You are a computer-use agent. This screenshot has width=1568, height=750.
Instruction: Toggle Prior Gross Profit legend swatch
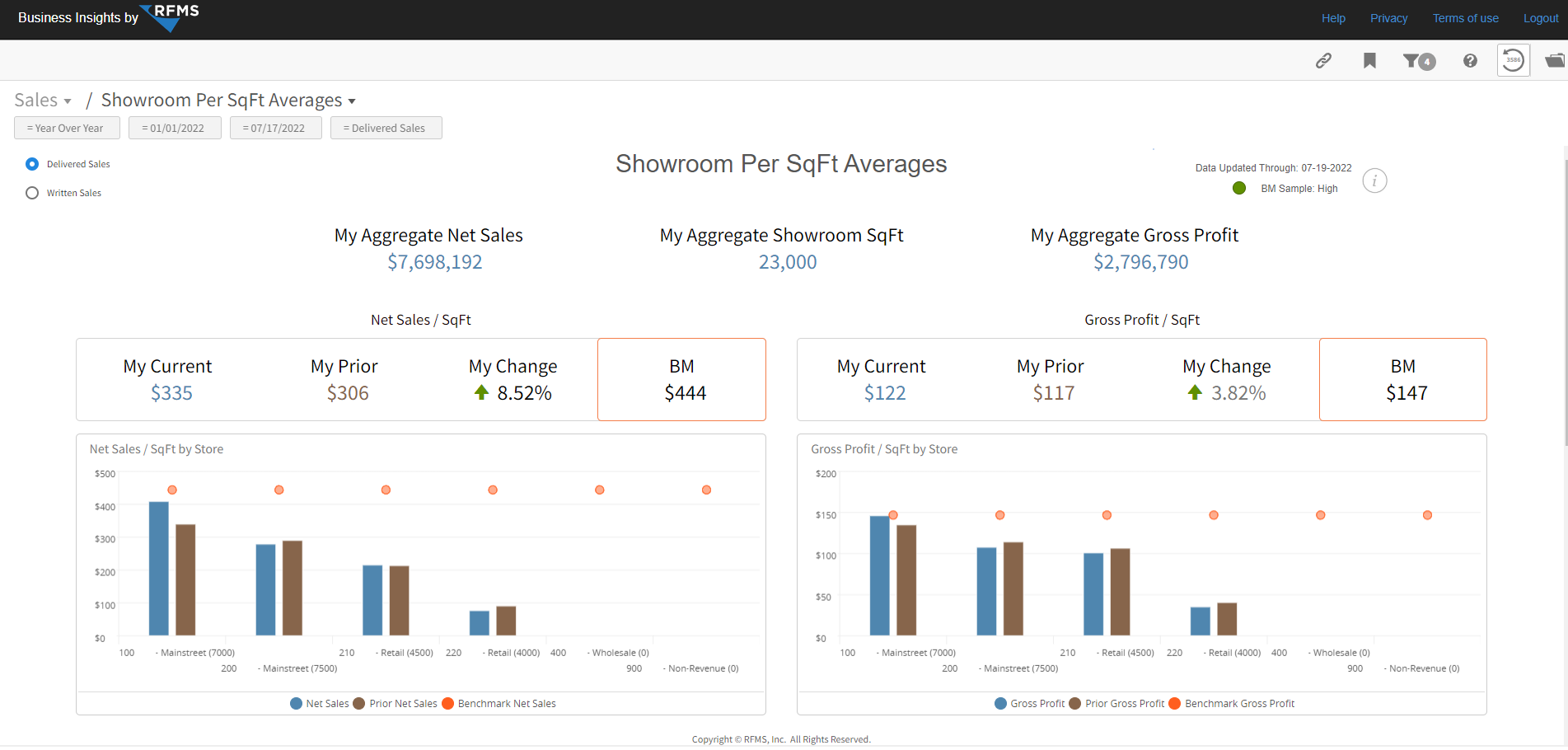(x=1074, y=704)
